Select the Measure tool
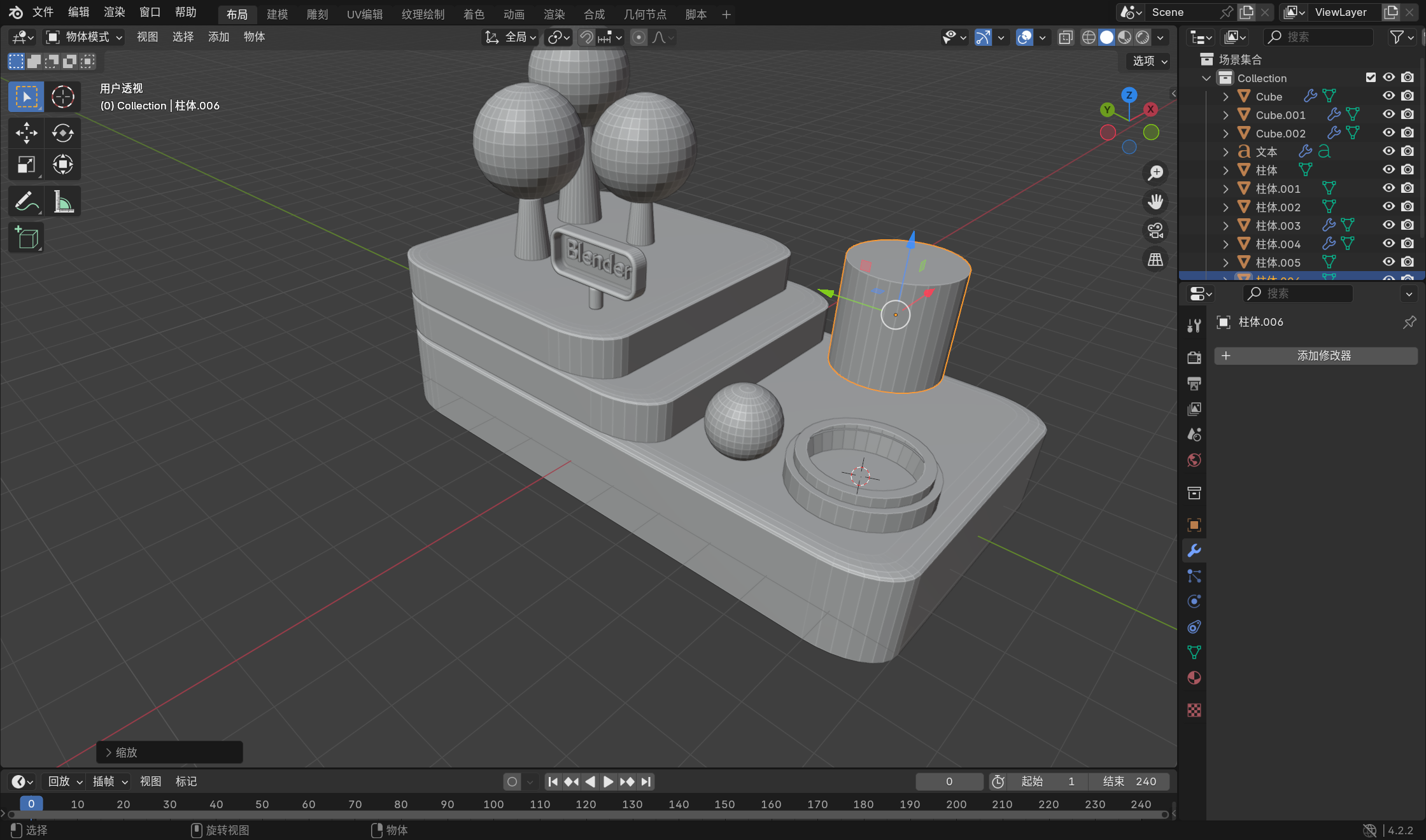1426x840 pixels. click(x=62, y=202)
